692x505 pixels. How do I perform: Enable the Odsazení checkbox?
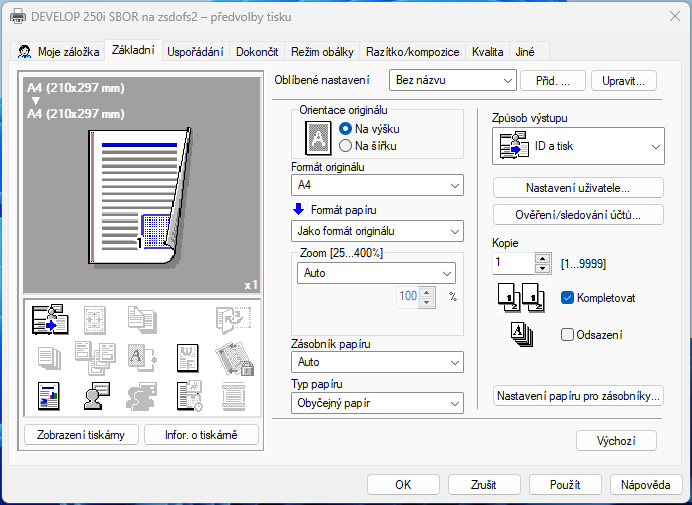(568, 335)
